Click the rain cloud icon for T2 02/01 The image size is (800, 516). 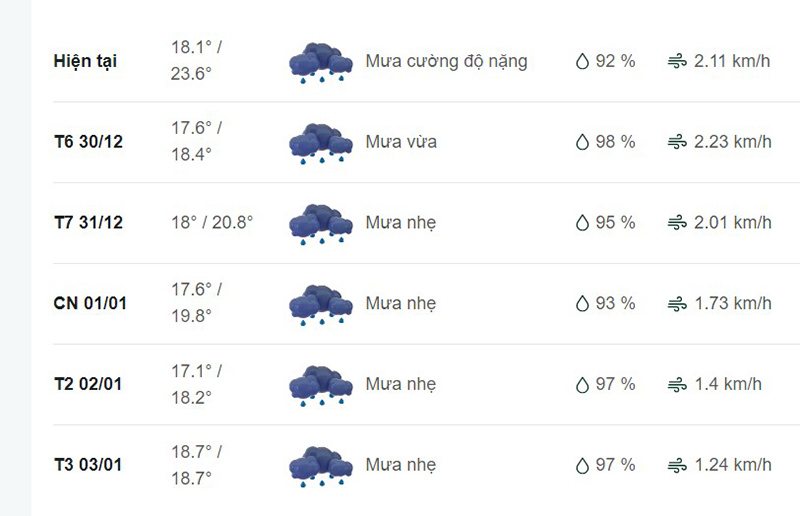(x=320, y=385)
